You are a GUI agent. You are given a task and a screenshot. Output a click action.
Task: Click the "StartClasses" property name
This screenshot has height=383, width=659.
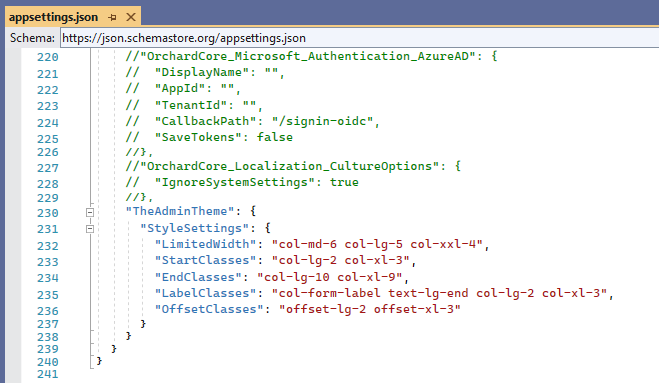point(205,260)
